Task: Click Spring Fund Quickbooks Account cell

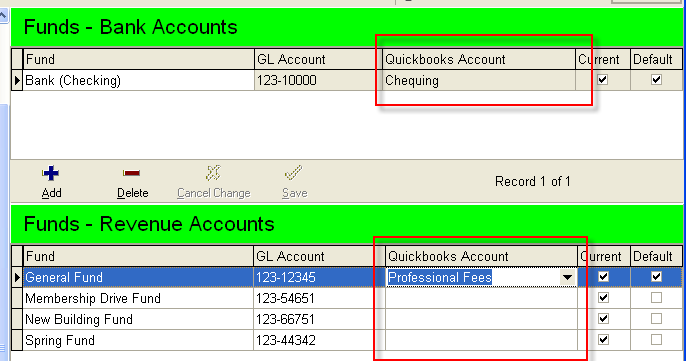Action: 481,340
